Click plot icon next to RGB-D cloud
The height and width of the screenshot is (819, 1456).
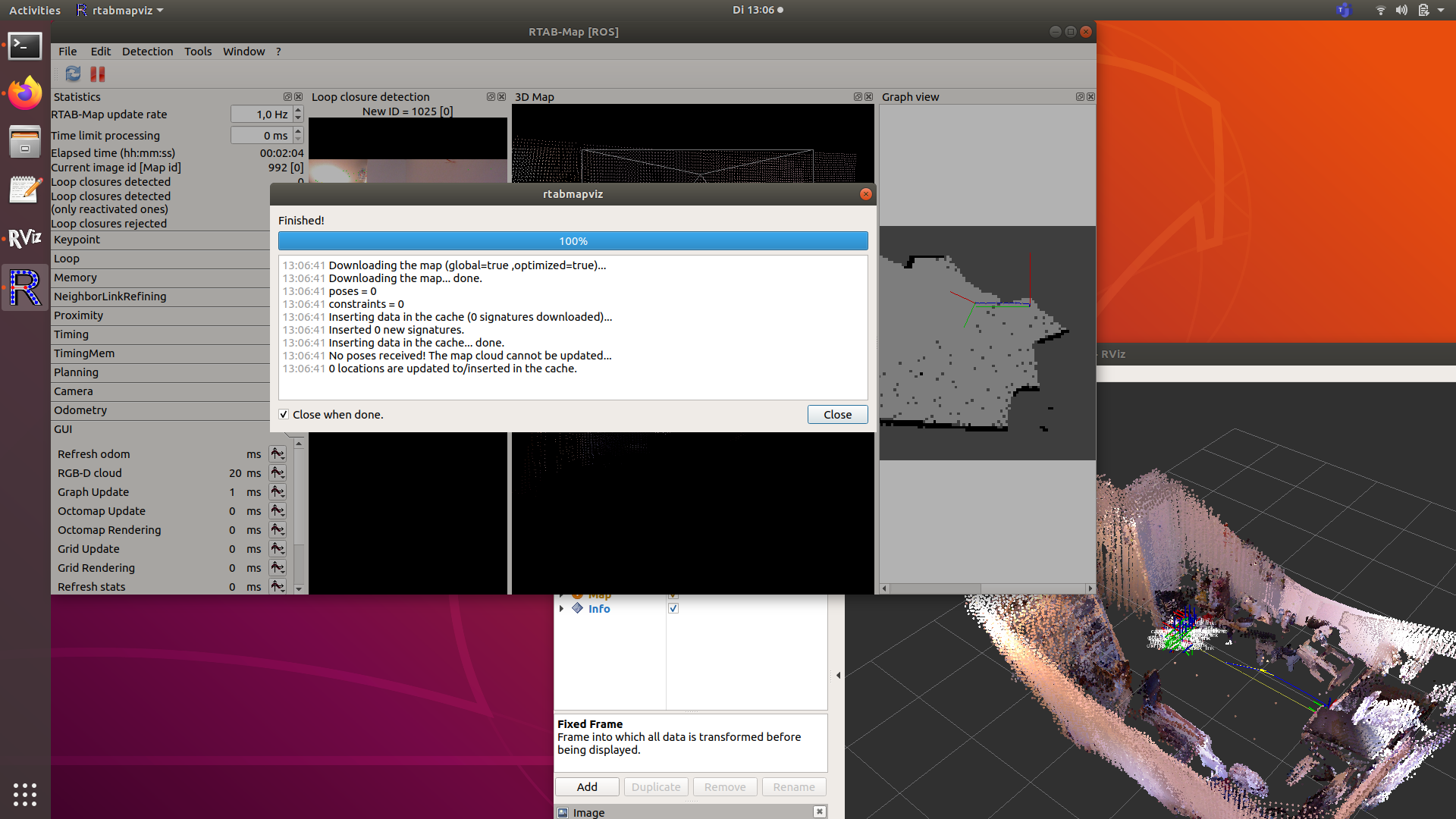(278, 473)
